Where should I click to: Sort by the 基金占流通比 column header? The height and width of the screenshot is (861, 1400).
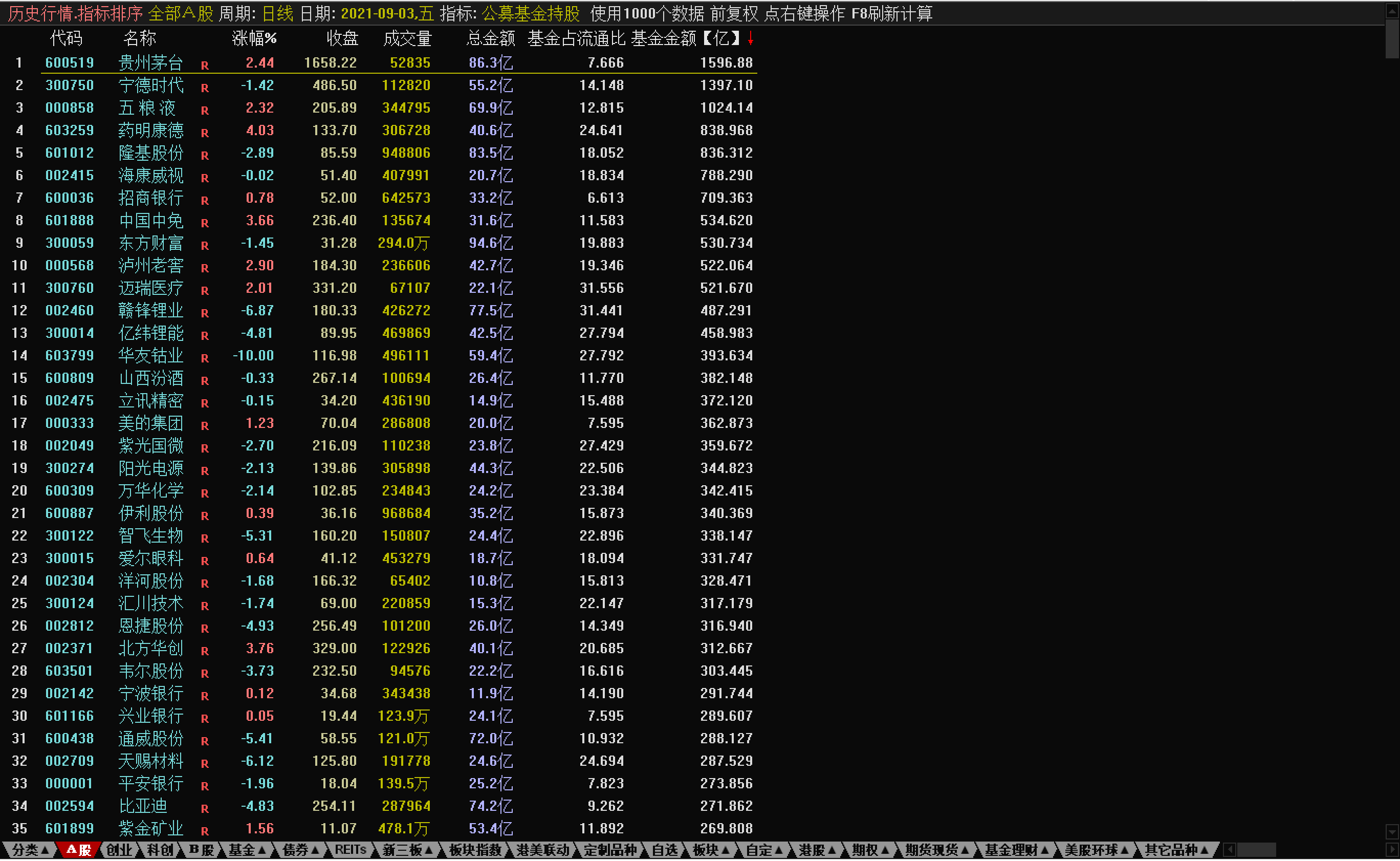click(x=576, y=38)
